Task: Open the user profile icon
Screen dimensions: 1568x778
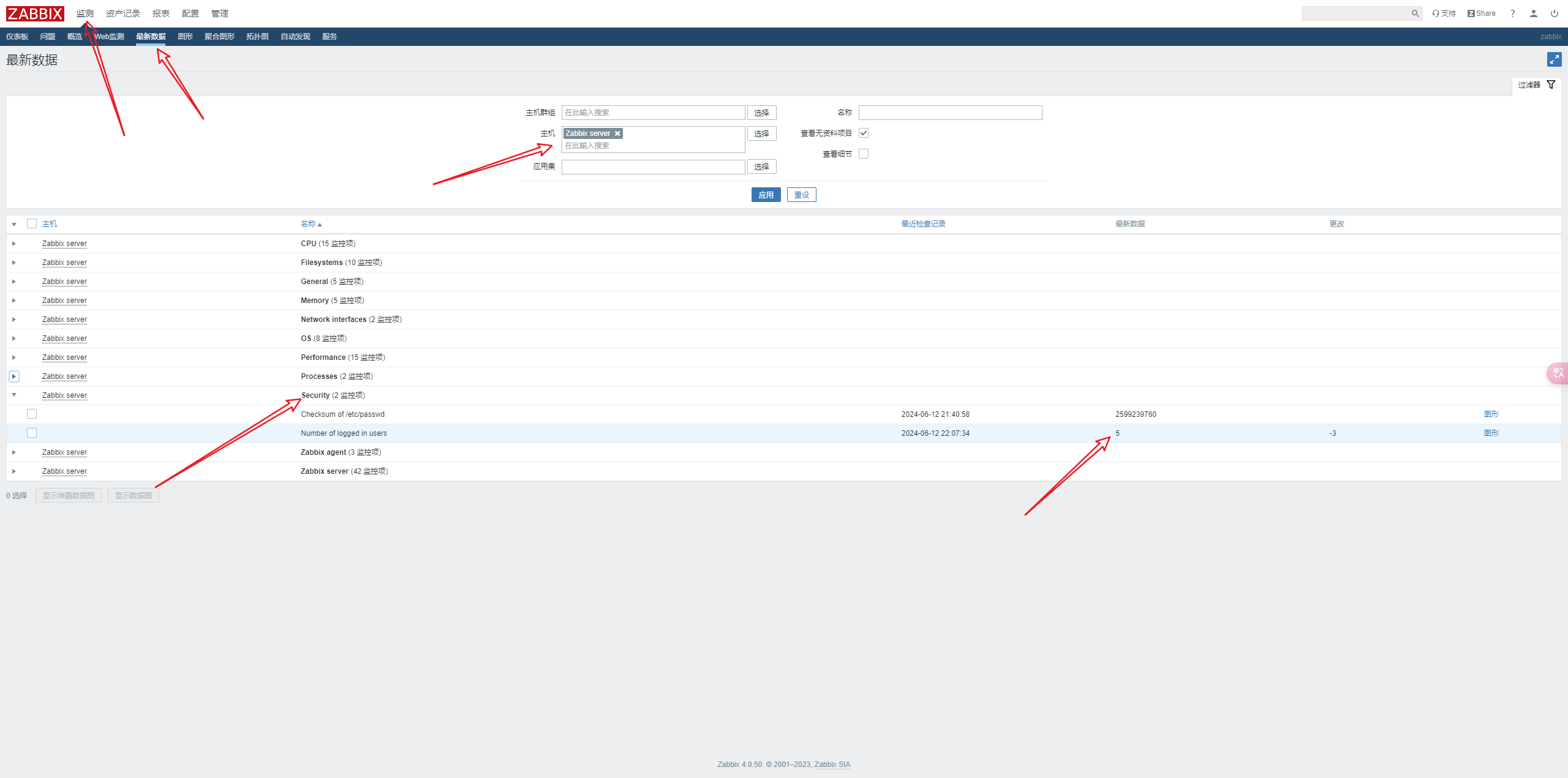Action: pos(1534,13)
